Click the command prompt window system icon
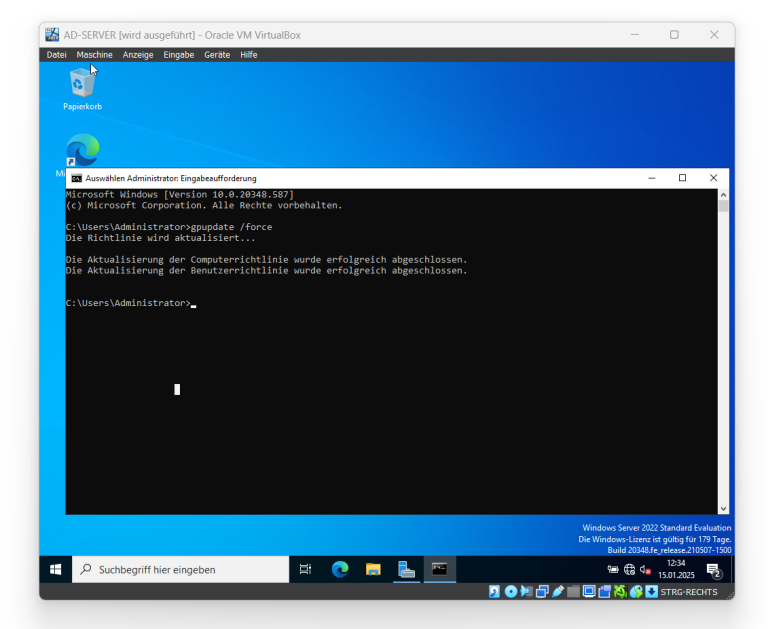The width and height of the screenshot is (768, 629). point(76,178)
